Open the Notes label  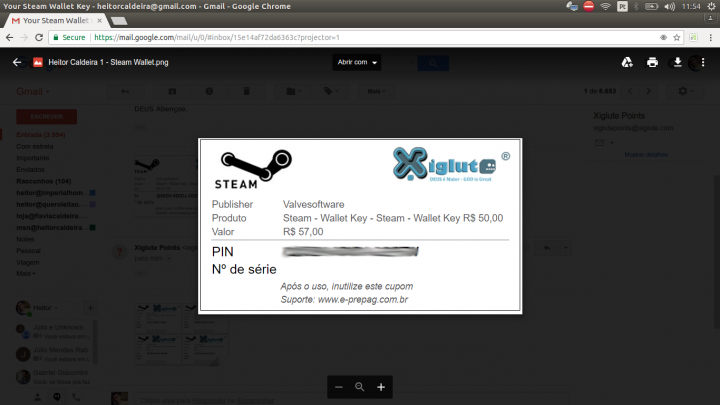[x=25, y=239]
